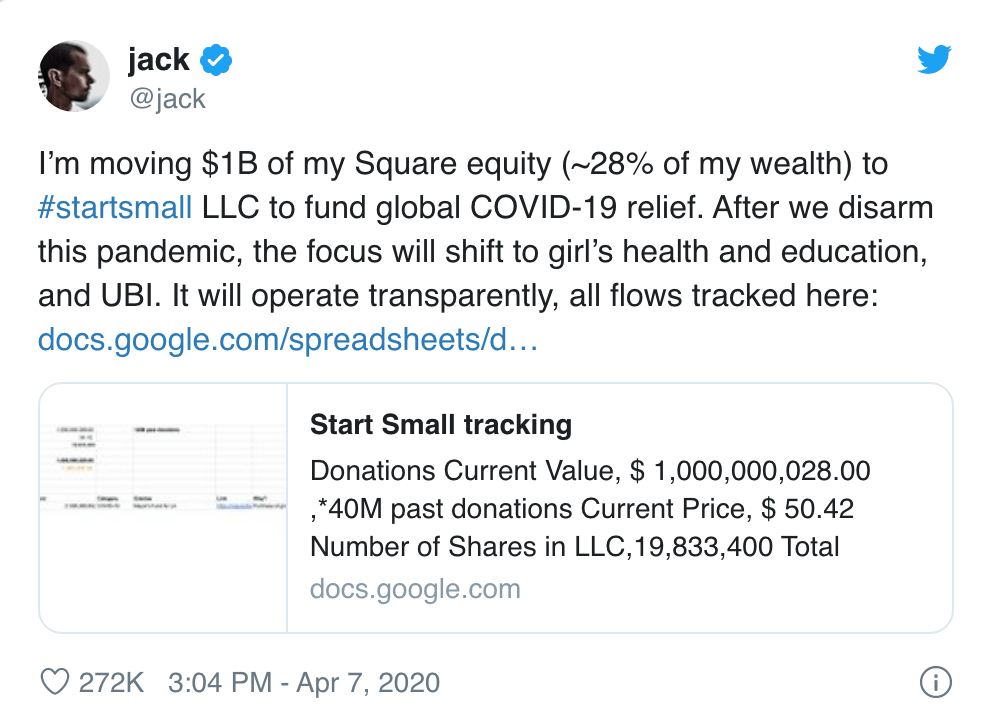Click the grey docs.google.com card domain

click(415, 588)
